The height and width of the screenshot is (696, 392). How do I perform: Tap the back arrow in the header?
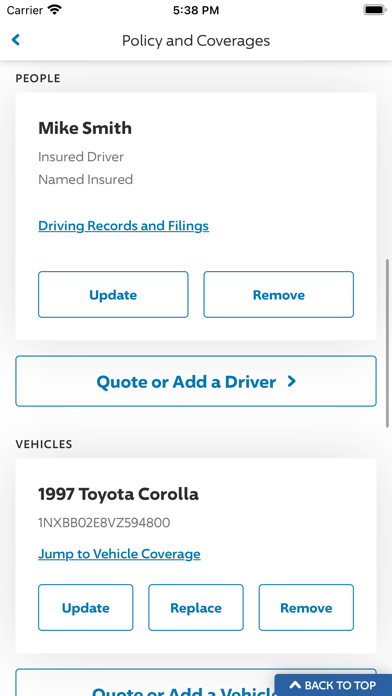pyautogui.click(x=16, y=40)
